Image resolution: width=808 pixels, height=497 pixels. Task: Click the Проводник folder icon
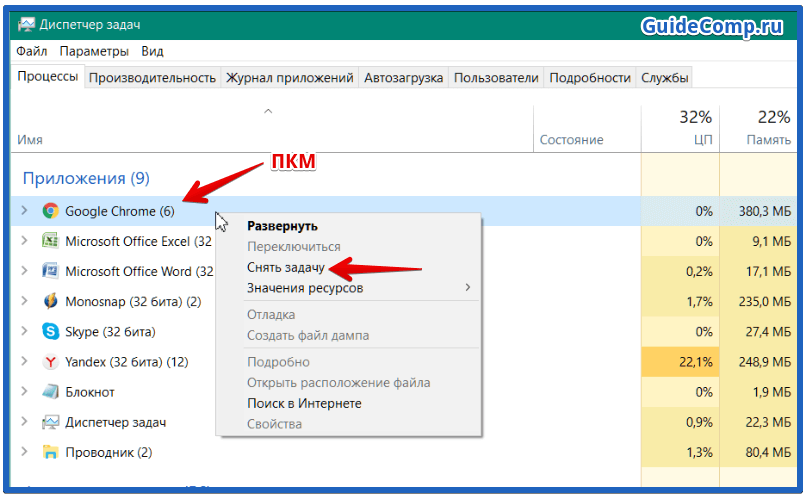pyautogui.click(x=50, y=452)
